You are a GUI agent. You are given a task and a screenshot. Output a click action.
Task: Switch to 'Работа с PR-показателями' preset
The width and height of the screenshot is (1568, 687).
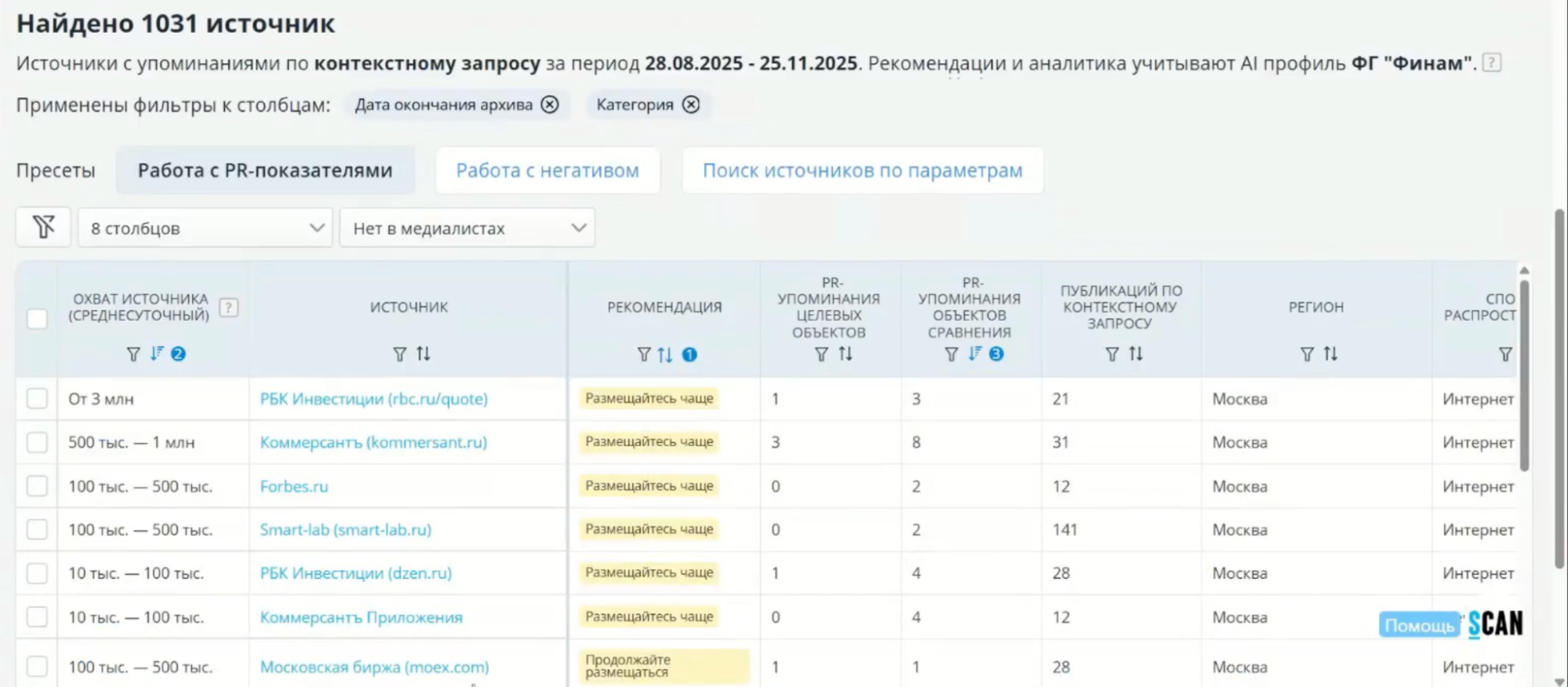[x=265, y=170]
